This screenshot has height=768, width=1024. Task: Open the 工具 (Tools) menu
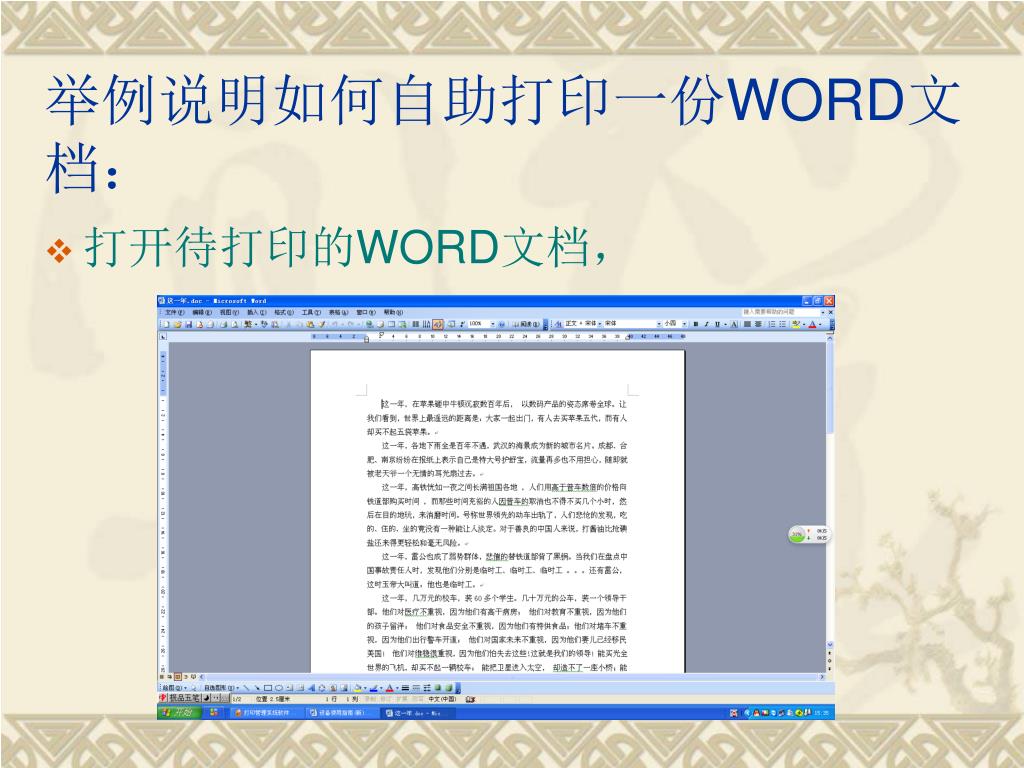pyautogui.click(x=311, y=312)
